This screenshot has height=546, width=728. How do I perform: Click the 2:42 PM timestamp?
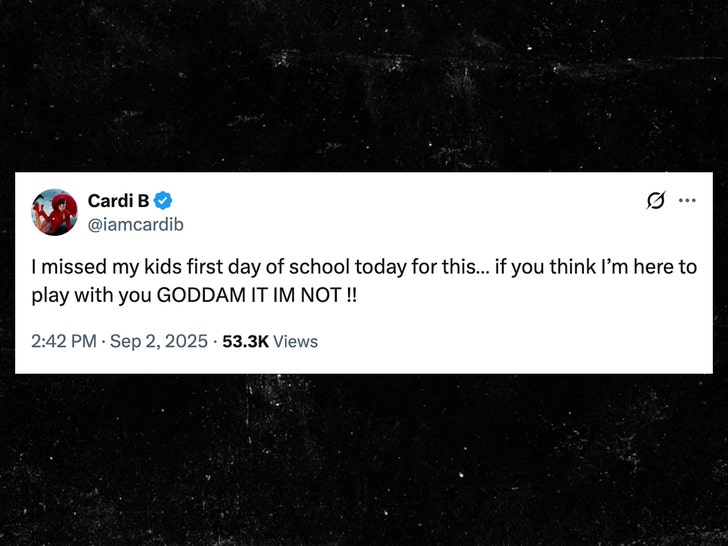coord(63,342)
